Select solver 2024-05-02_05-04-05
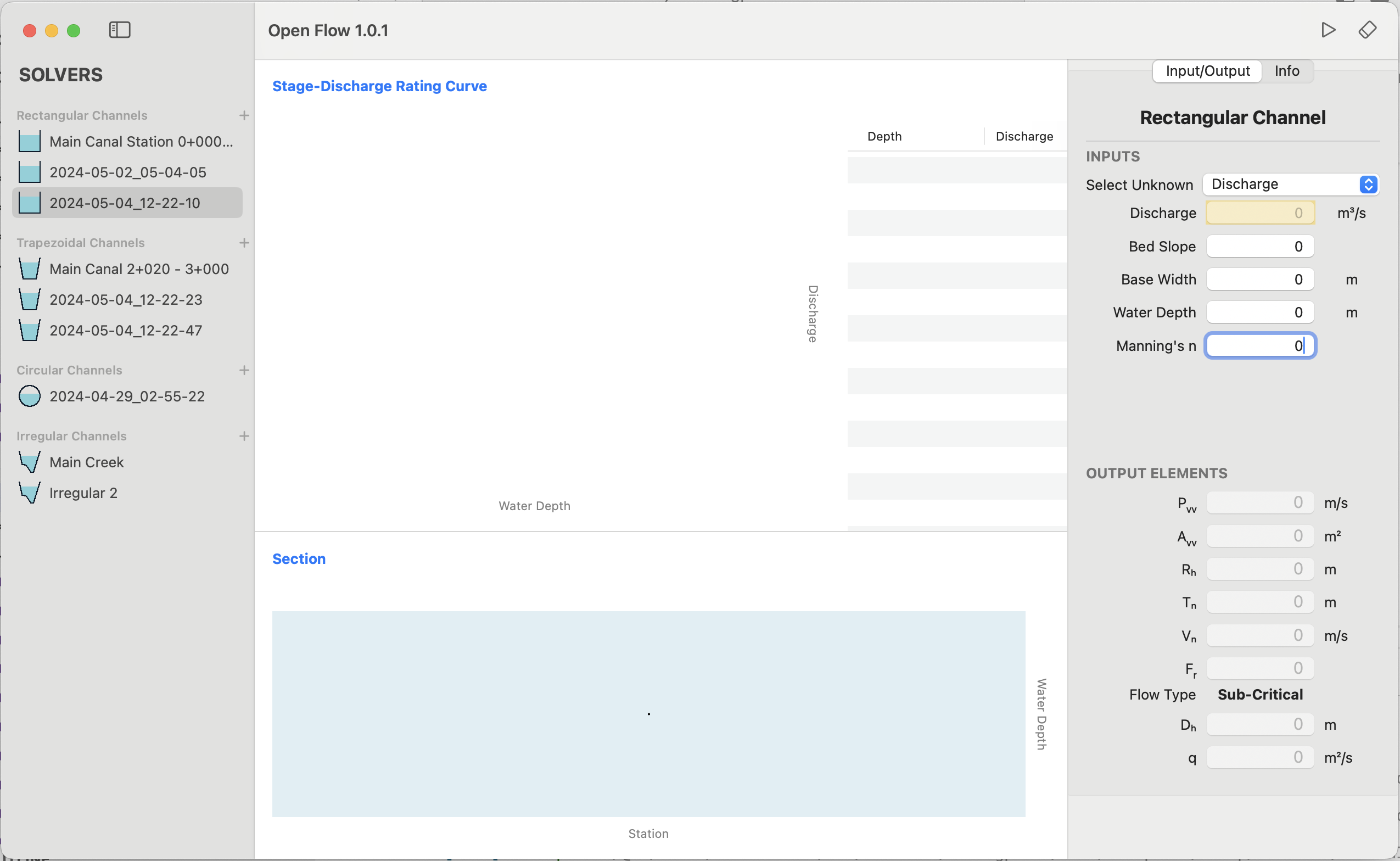1400x861 pixels. click(127, 172)
